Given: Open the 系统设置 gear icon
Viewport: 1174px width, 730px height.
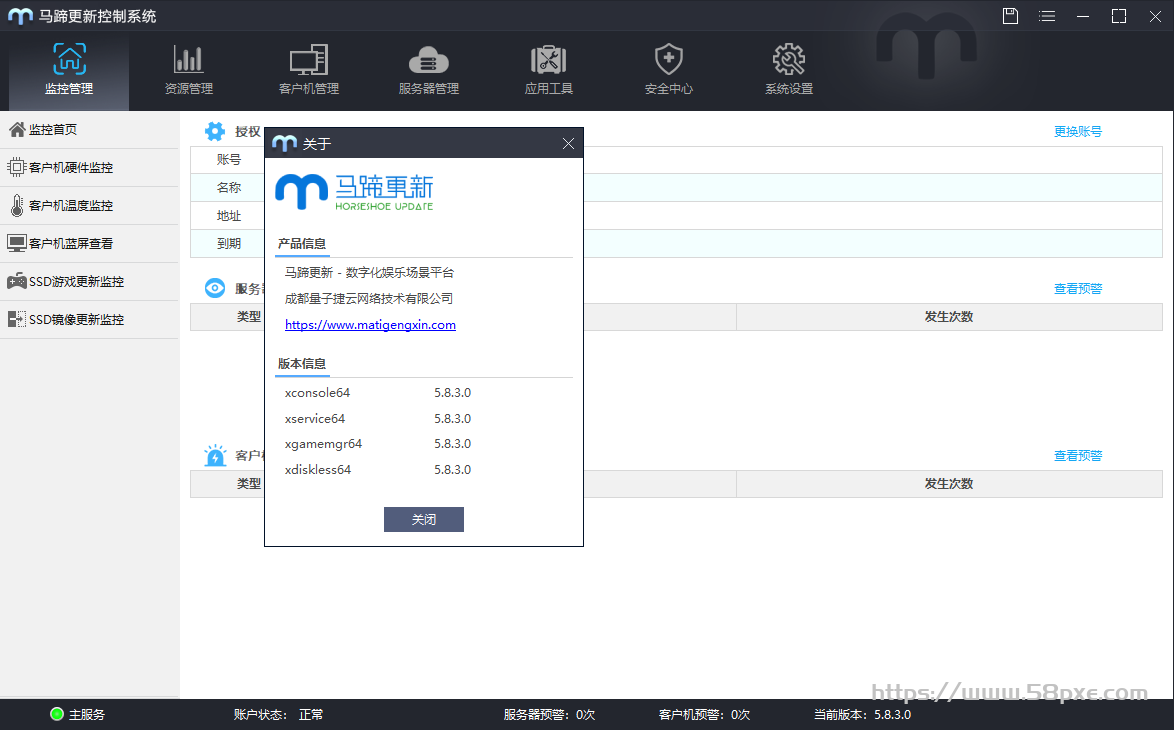Looking at the screenshot, I should 789,59.
